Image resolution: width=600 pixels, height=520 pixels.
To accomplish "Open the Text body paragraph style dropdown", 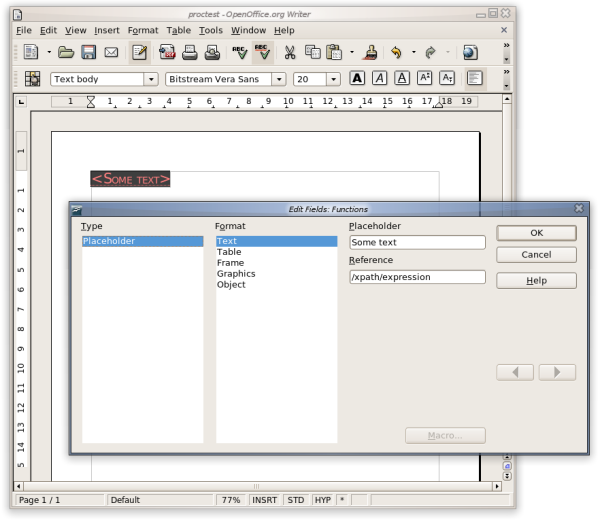I will tap(151, 79).
